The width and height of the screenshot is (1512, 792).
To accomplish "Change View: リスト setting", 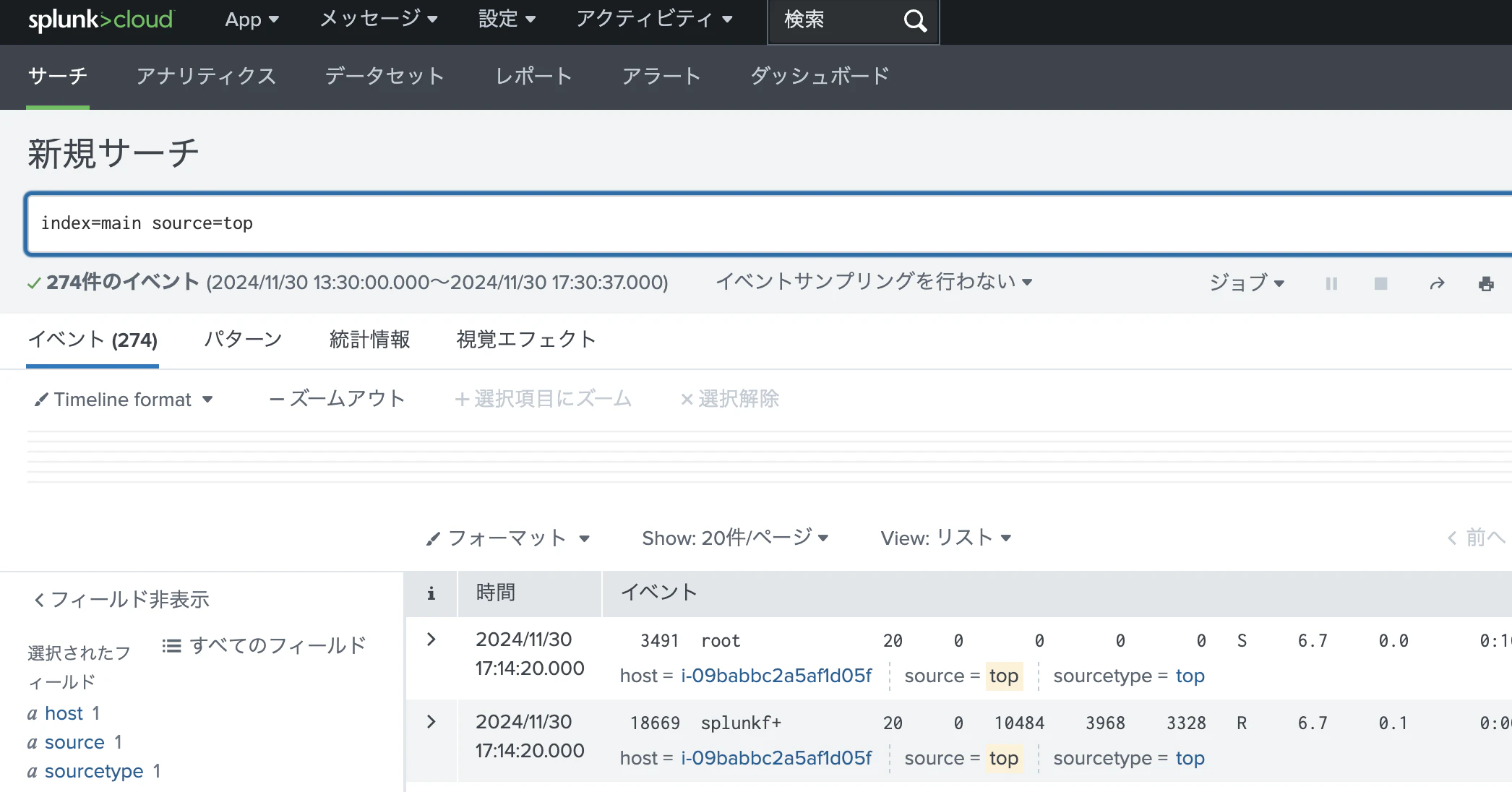I will coord(945,538).
